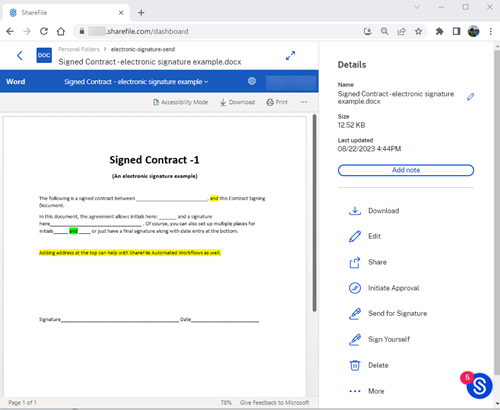Screen dimensions: 500x410
Task: Select Initiate Approval action
Action: pyautogui.click(x=384, y=288)
